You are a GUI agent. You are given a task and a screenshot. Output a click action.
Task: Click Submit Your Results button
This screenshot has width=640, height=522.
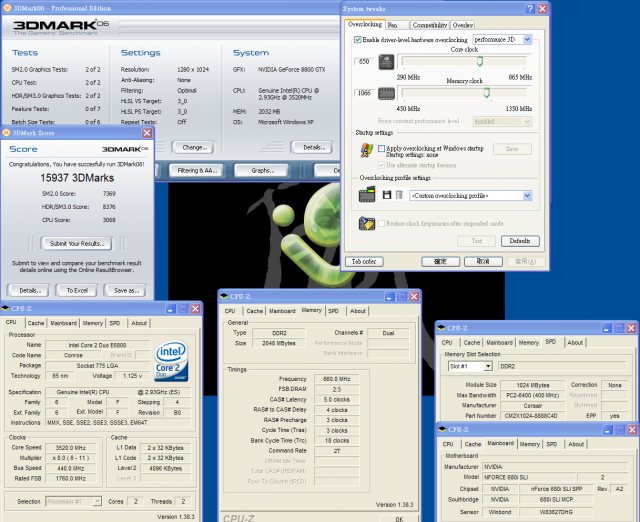77,244
